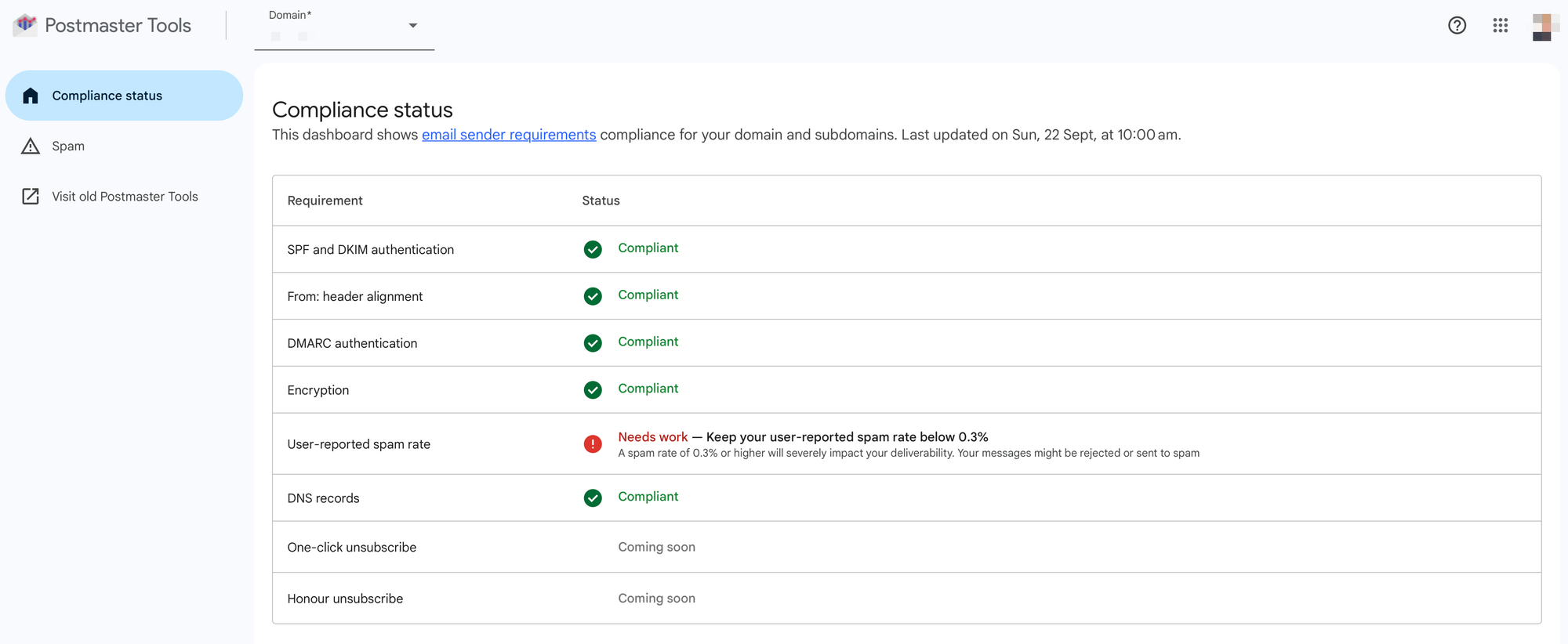
Task: Click the Honour unsubscribe row label
Action: (345, 599)
